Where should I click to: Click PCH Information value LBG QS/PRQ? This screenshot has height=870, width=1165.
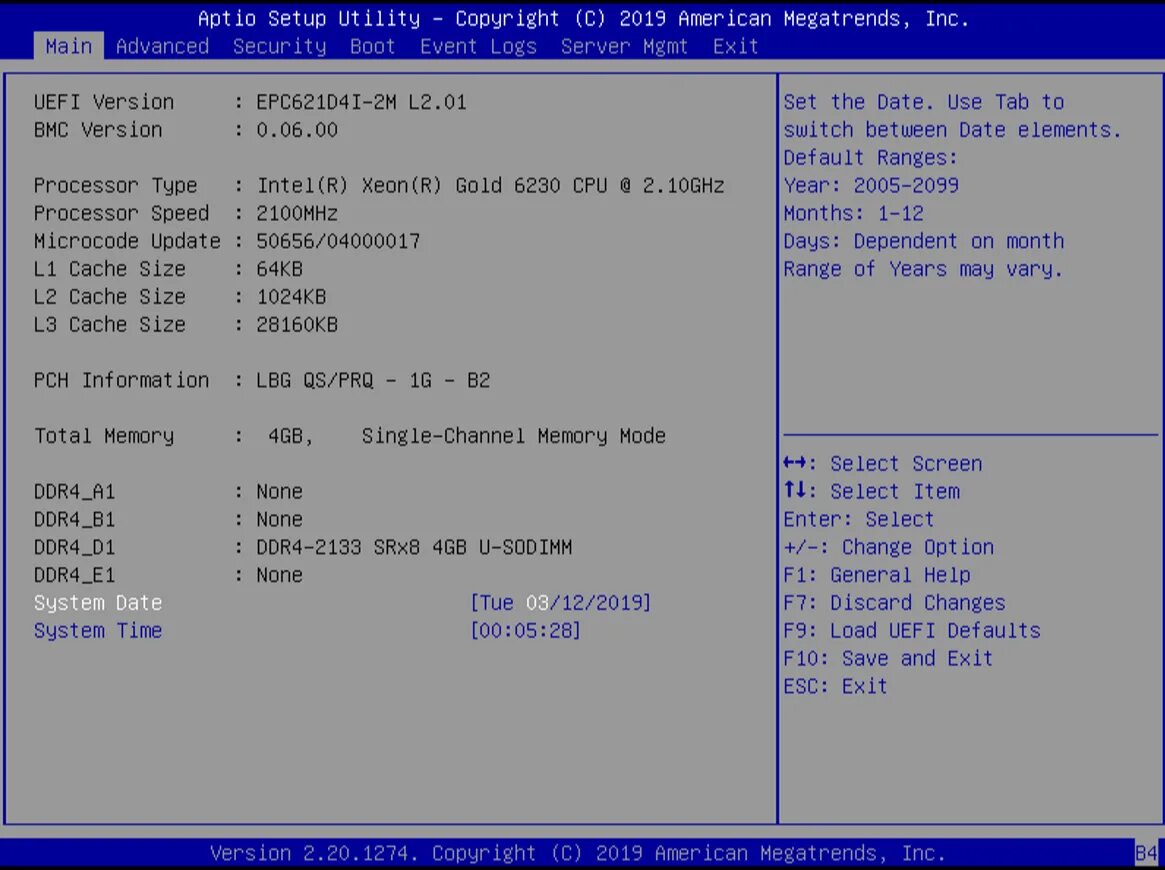tap(373, 380)
